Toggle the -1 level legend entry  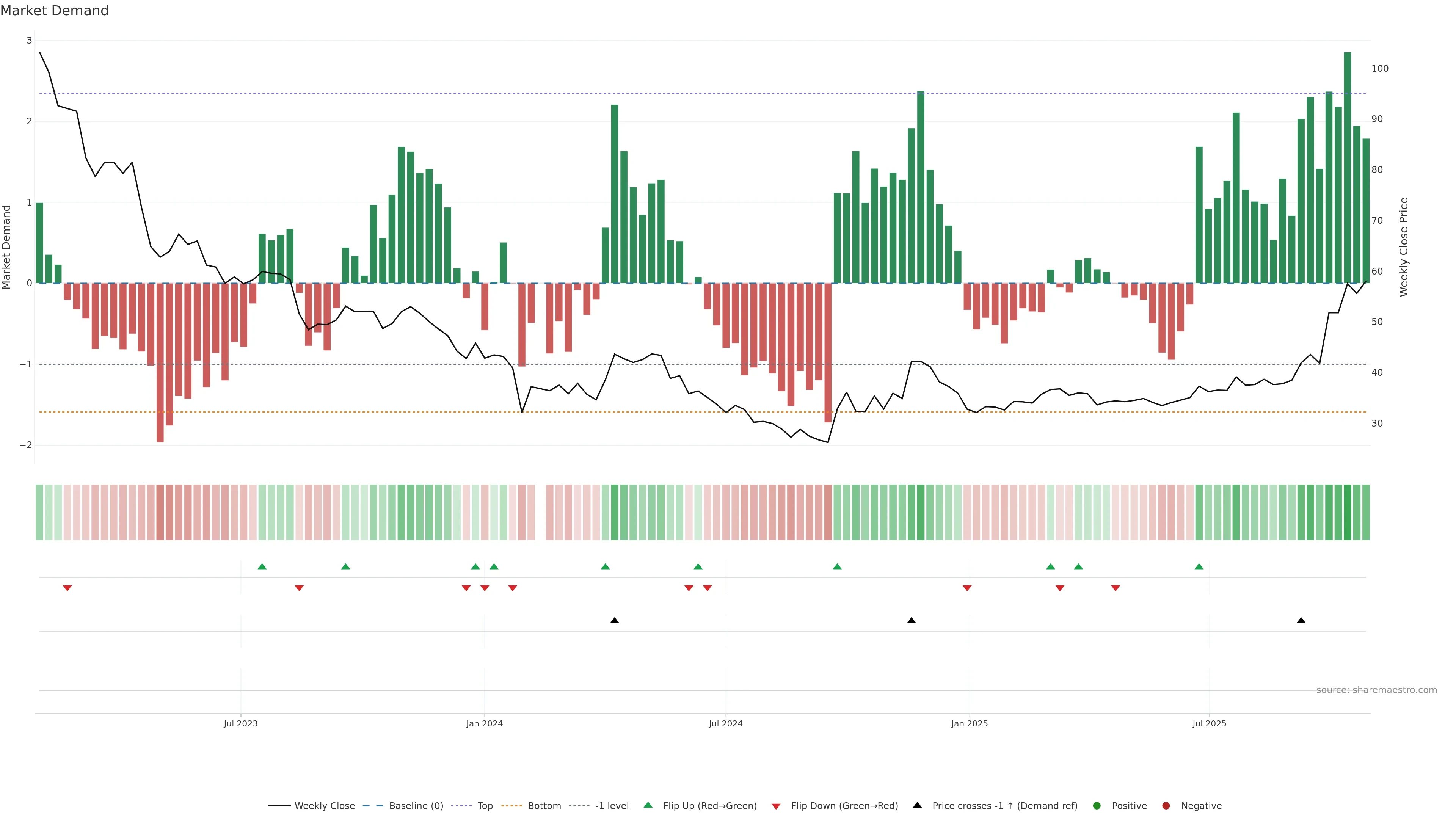tap(612, 805)
